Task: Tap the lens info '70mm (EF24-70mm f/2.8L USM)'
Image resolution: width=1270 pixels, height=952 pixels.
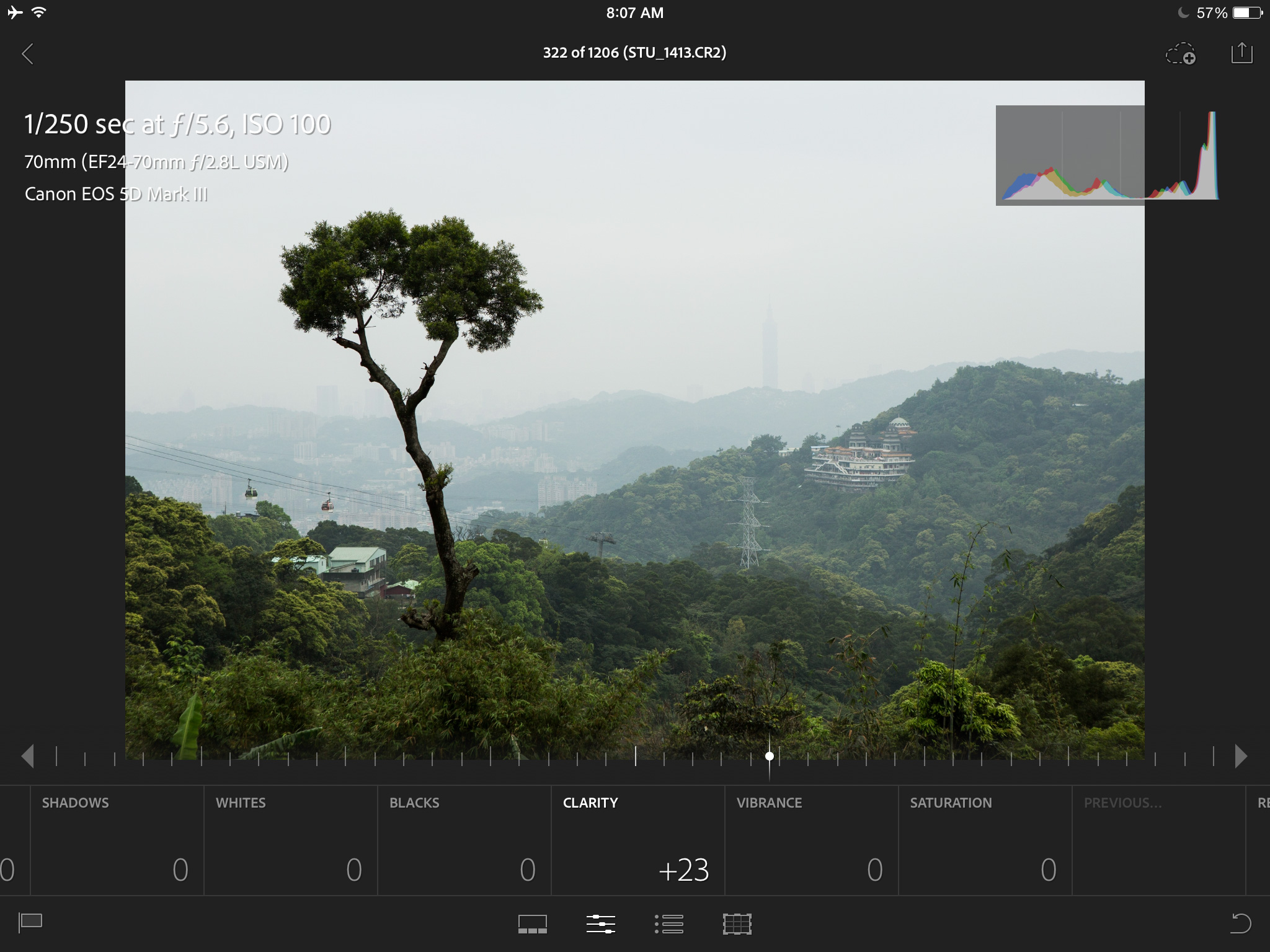Action: pos(156,162)
